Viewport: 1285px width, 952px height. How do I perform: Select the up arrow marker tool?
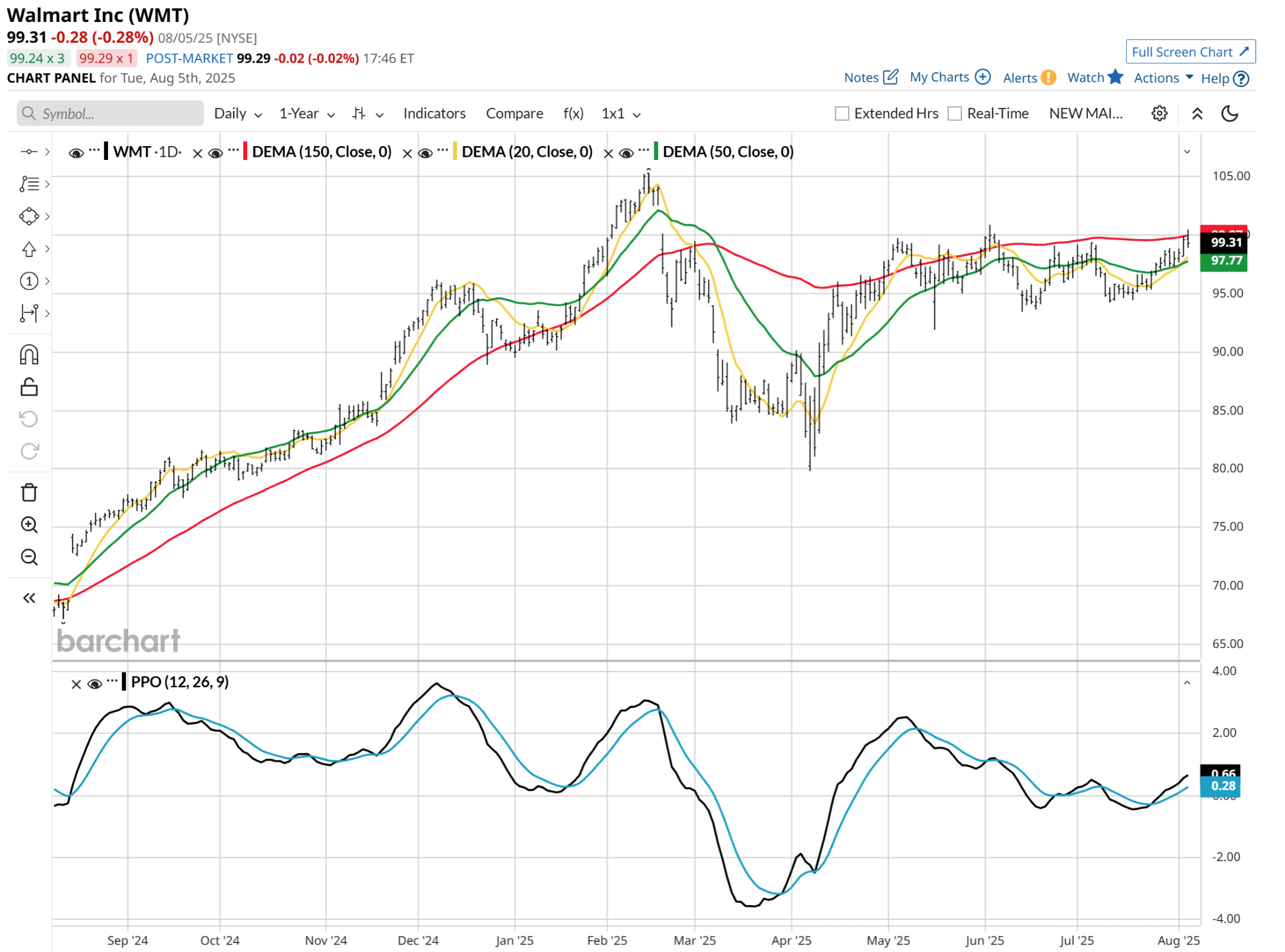(29, 249)
